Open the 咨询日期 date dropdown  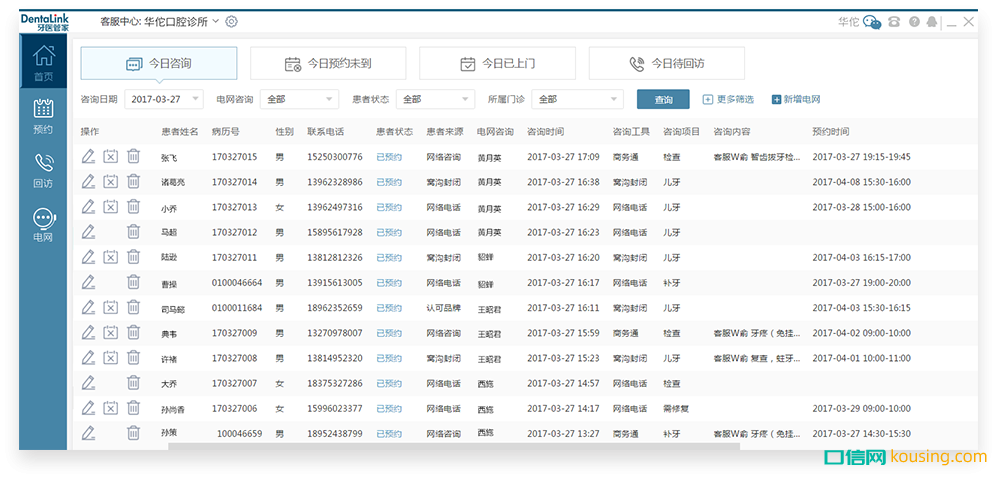coord(164,99)
